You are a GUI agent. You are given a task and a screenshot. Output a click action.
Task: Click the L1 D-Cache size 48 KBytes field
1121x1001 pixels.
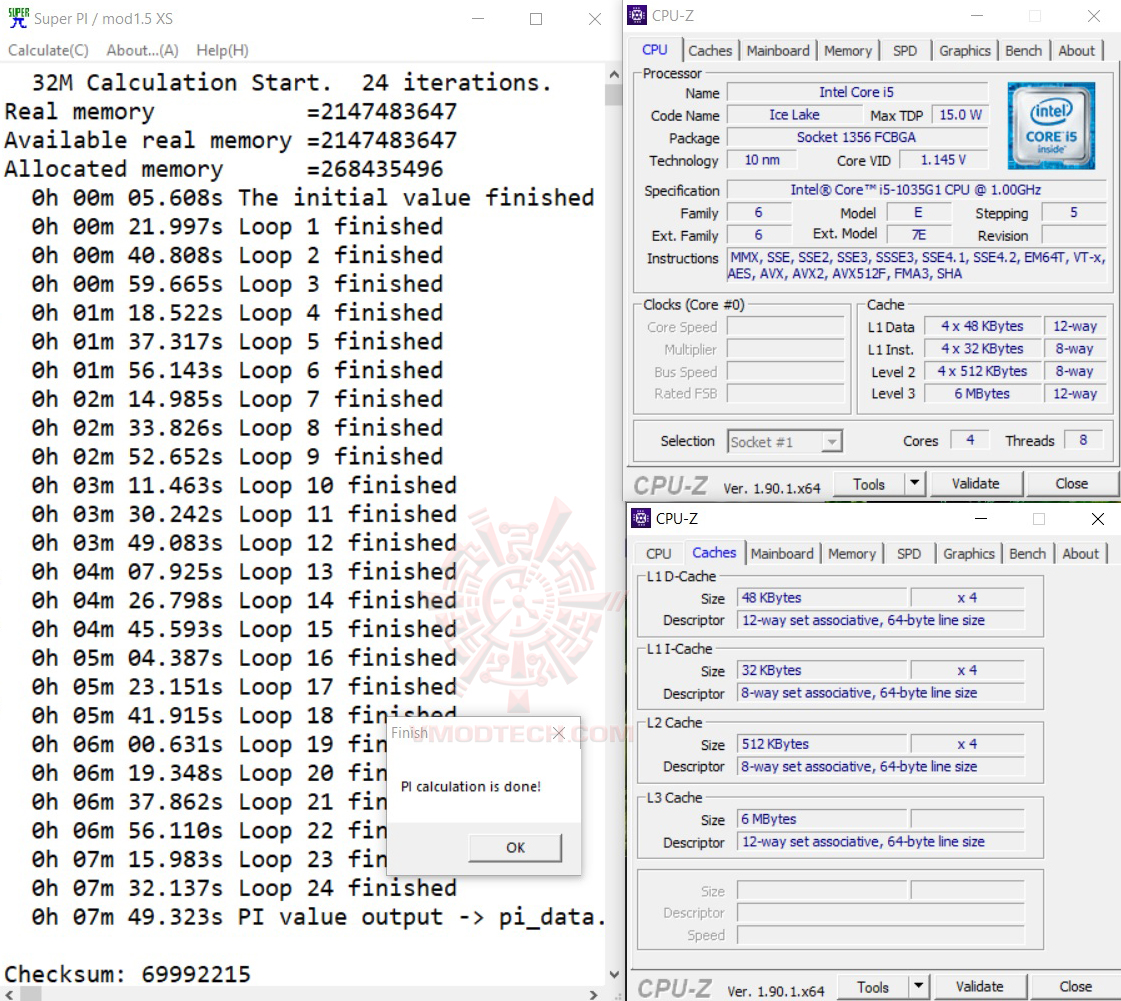tap(822, 598)
